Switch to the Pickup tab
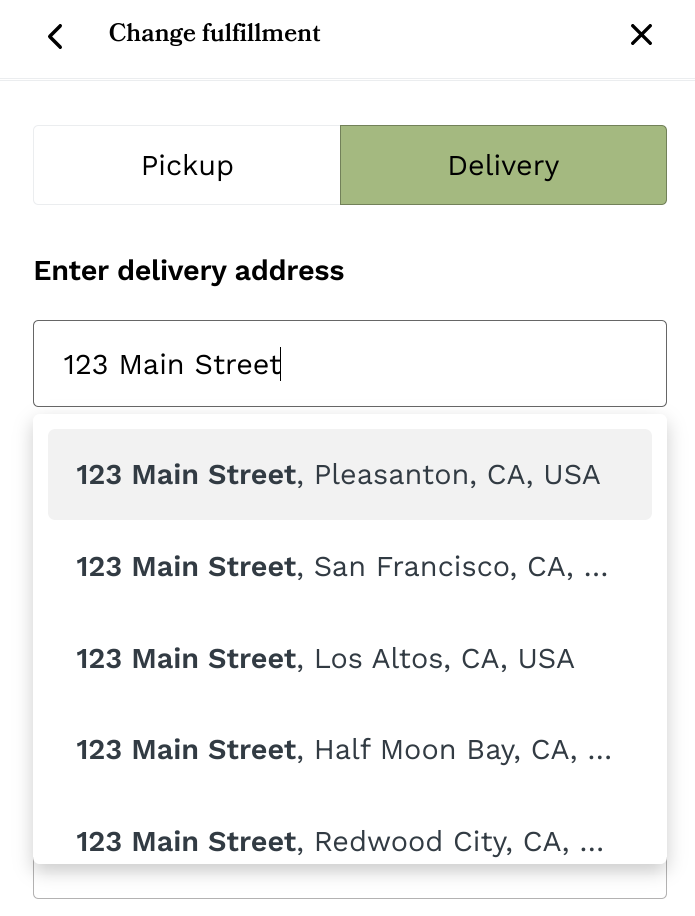The image size is (695, 916). click(x=187, y=165)
